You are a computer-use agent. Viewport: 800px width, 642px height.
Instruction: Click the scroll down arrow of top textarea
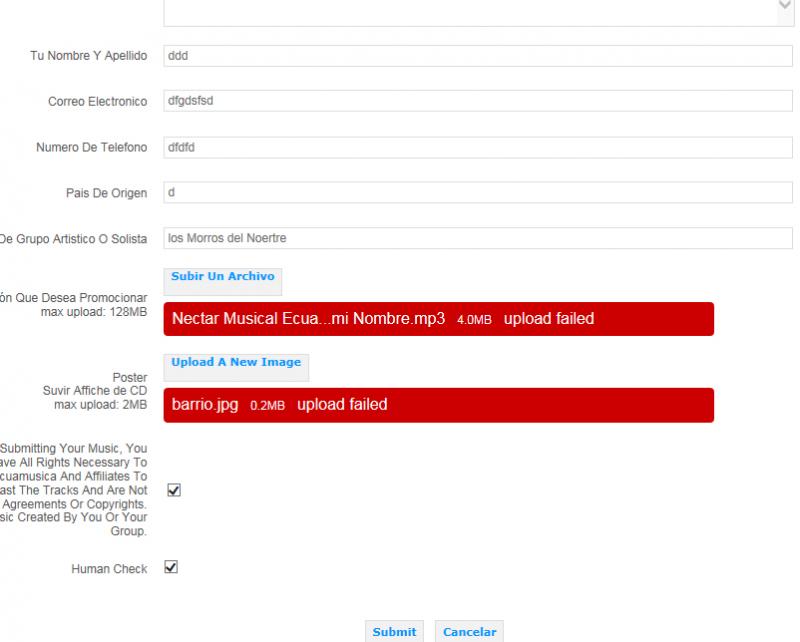point(785,5)
